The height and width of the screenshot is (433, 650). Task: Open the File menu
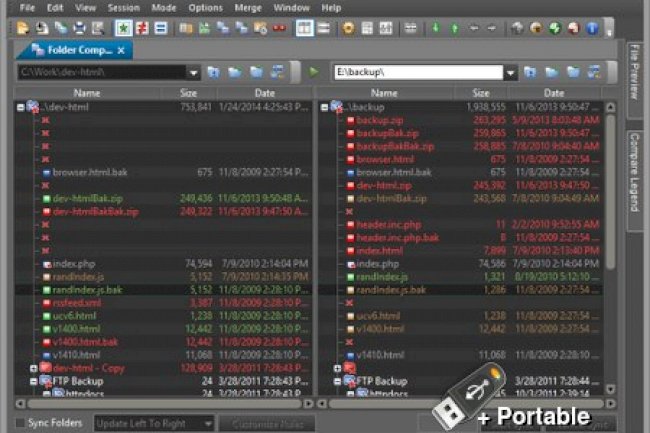(x=27, y=7)
